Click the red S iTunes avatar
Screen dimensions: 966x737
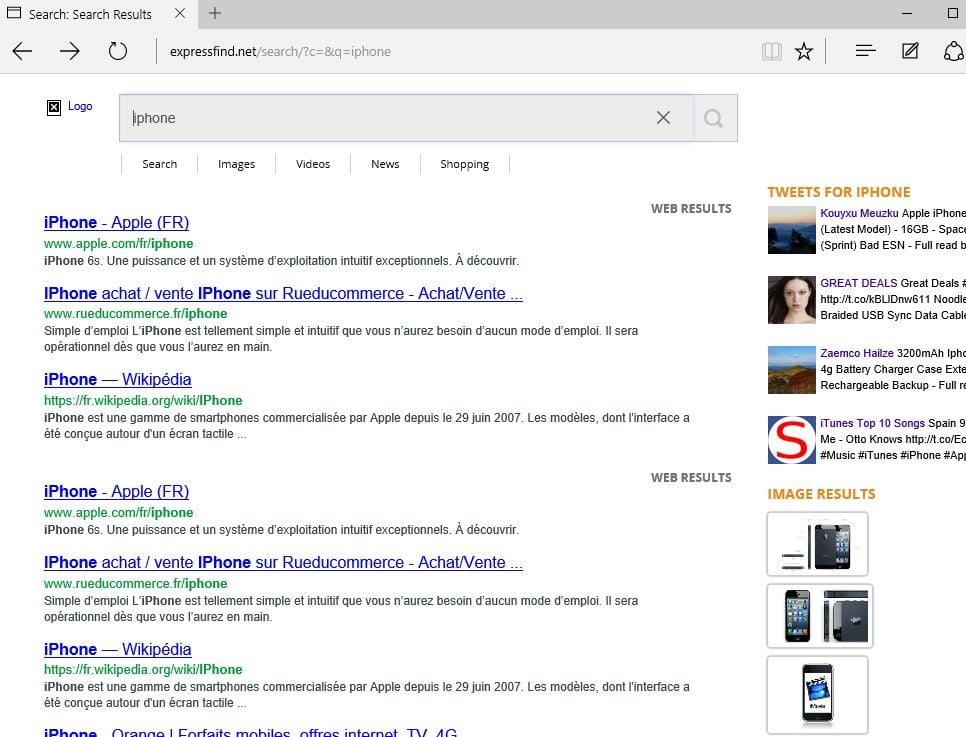pyautogui.click(x=792, y=440)
